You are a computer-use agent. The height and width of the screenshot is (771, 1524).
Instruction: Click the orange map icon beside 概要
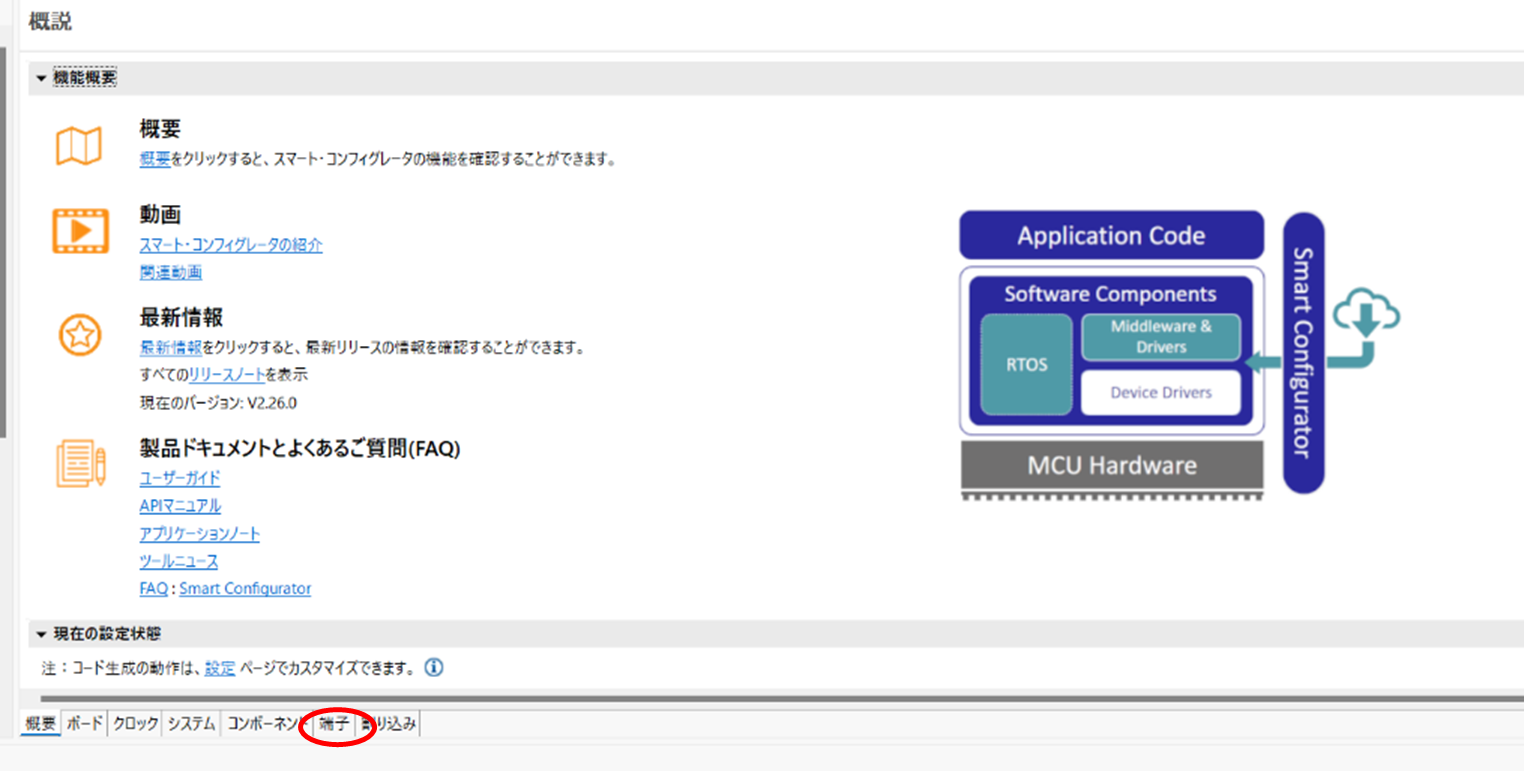coord(78,146)
